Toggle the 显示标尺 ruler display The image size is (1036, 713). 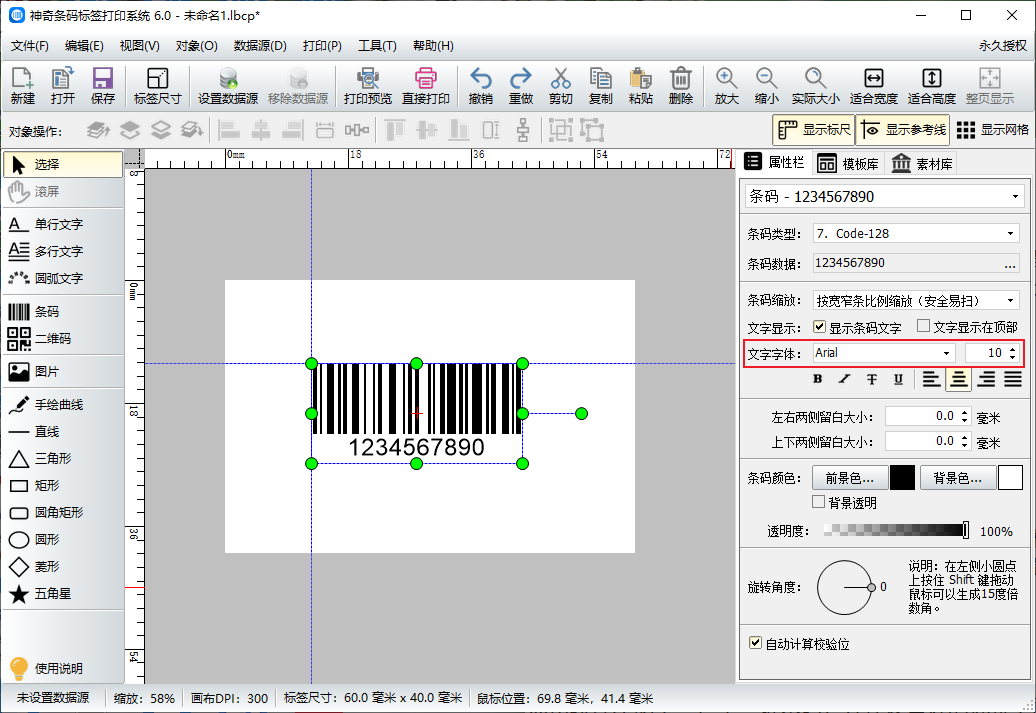tap(813, 130)
